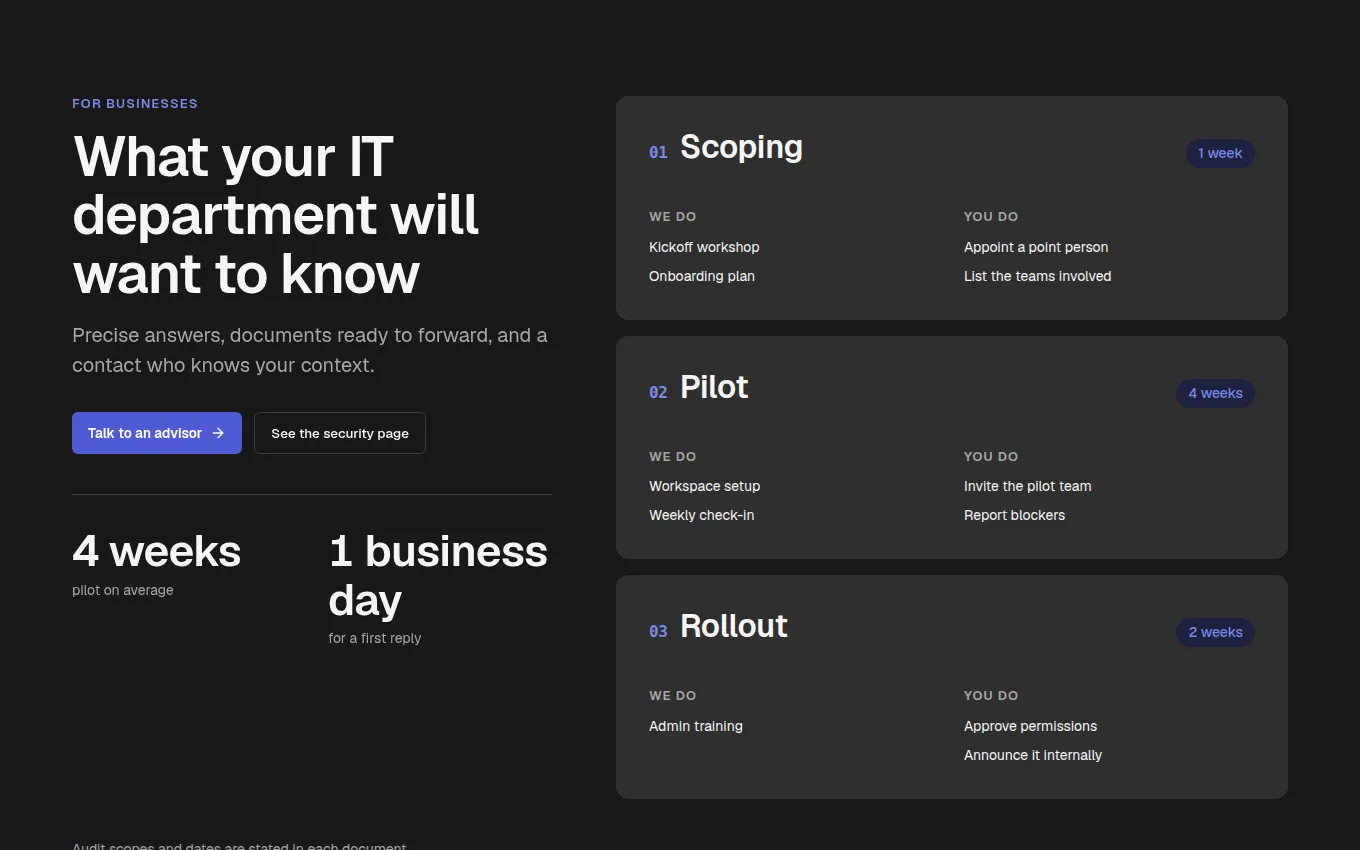Viewport: 1360px width, 850px height.
Task: Click Report blockers item
Action: tap(1015, 515)
